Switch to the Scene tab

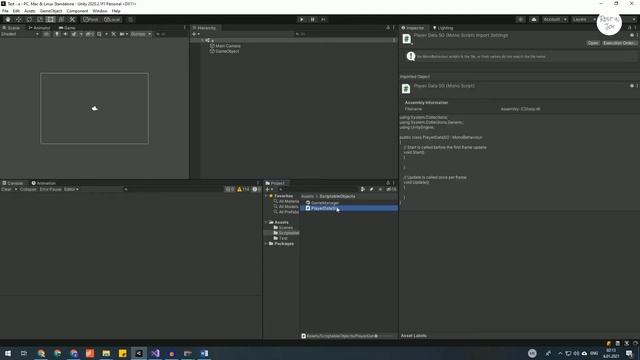[11, 28]
